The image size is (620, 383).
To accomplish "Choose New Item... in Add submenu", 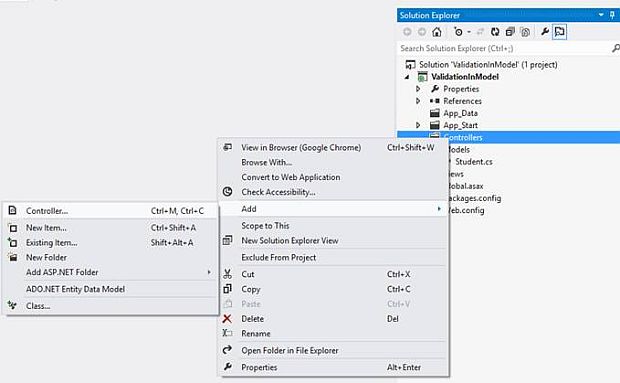I will click(x=111, y=228).
